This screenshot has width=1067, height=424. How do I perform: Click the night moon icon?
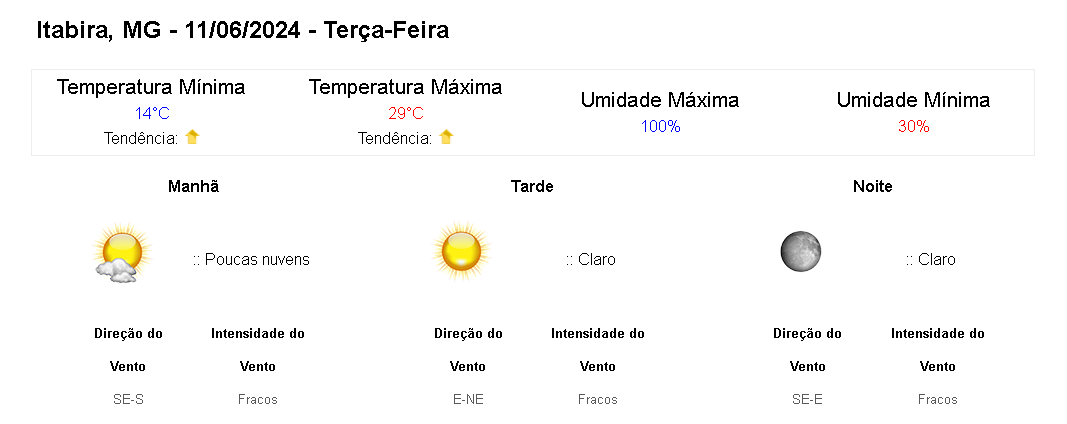click(x=801, y=251)
